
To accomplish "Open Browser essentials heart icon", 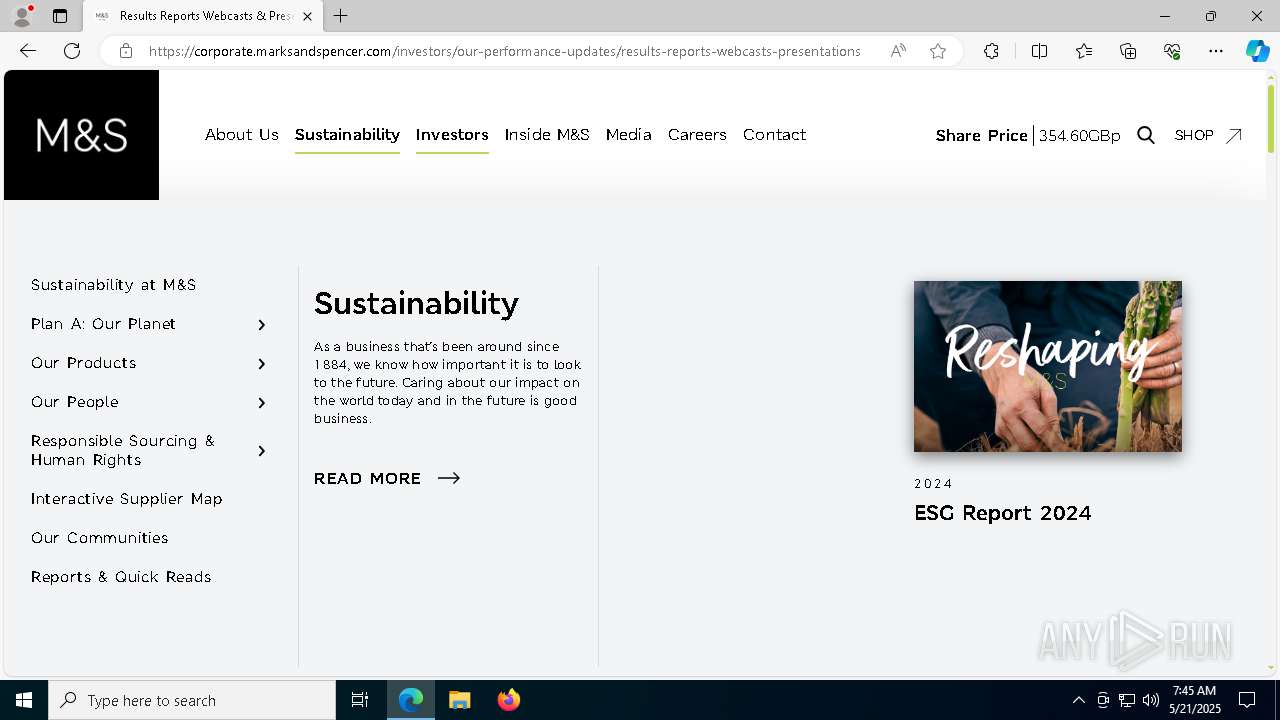I will tap(1172, 51).
